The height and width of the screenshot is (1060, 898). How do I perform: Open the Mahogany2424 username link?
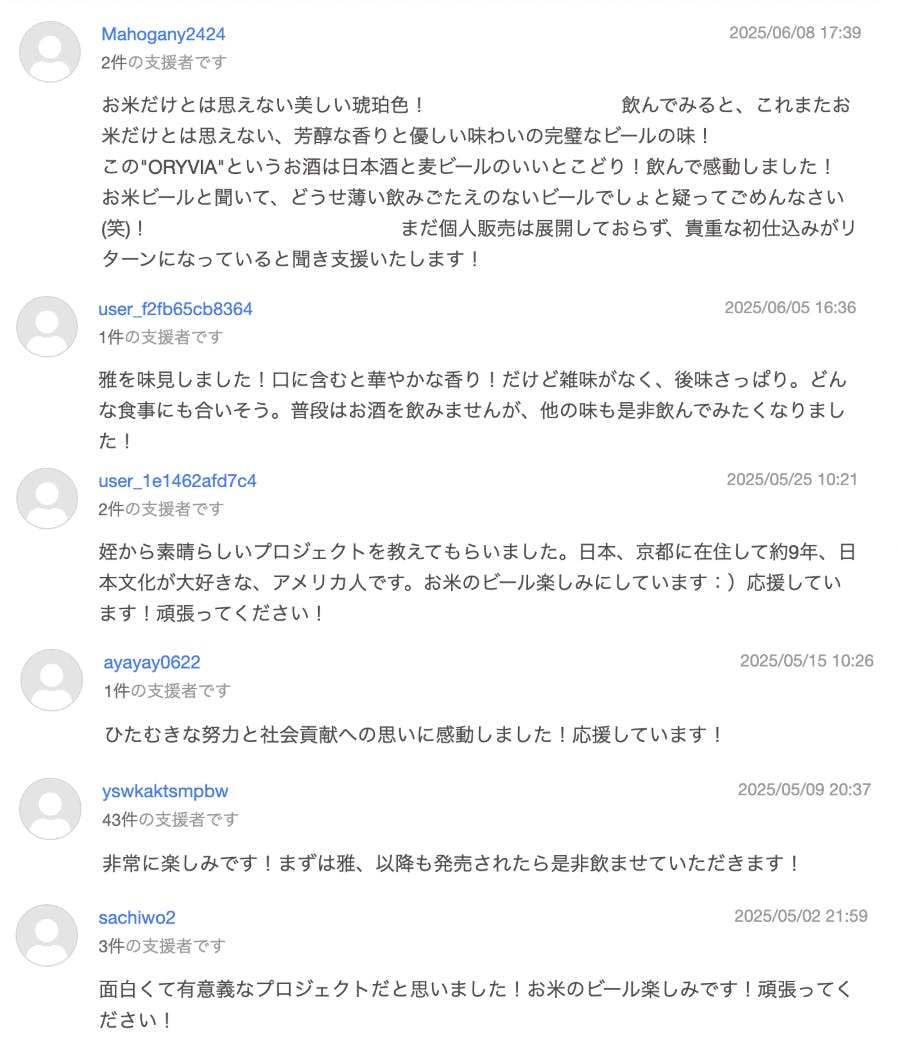point(163,34)
